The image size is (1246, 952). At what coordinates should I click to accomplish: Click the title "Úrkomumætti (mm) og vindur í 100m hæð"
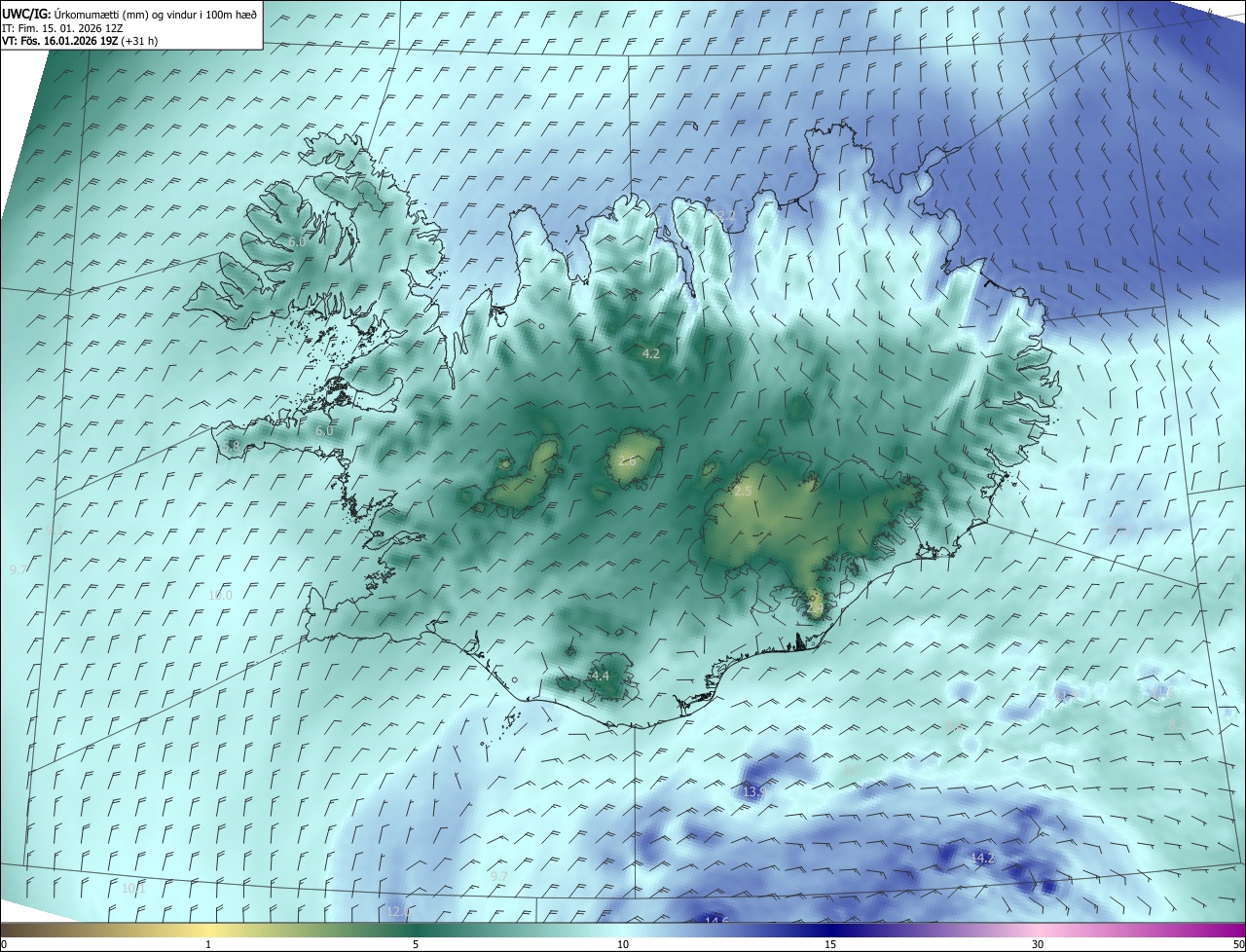[x=155, y=14]
